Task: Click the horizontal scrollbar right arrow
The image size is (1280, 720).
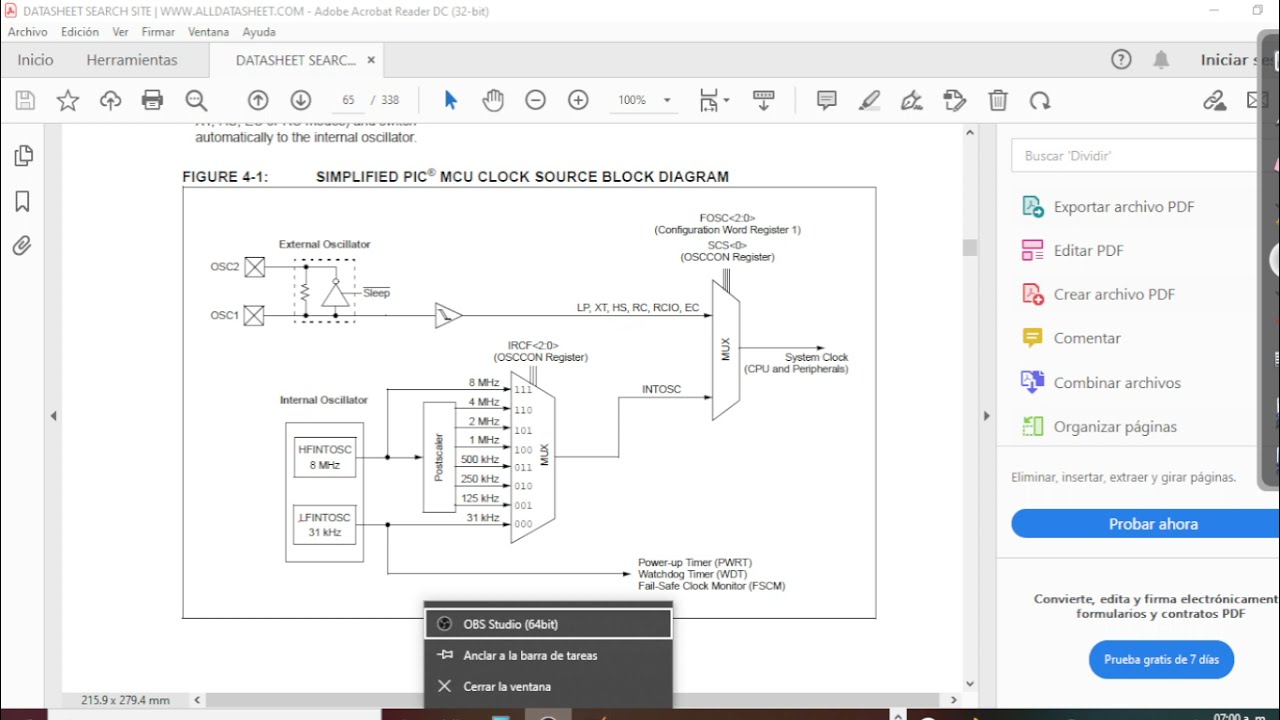Action: point(953,700)
